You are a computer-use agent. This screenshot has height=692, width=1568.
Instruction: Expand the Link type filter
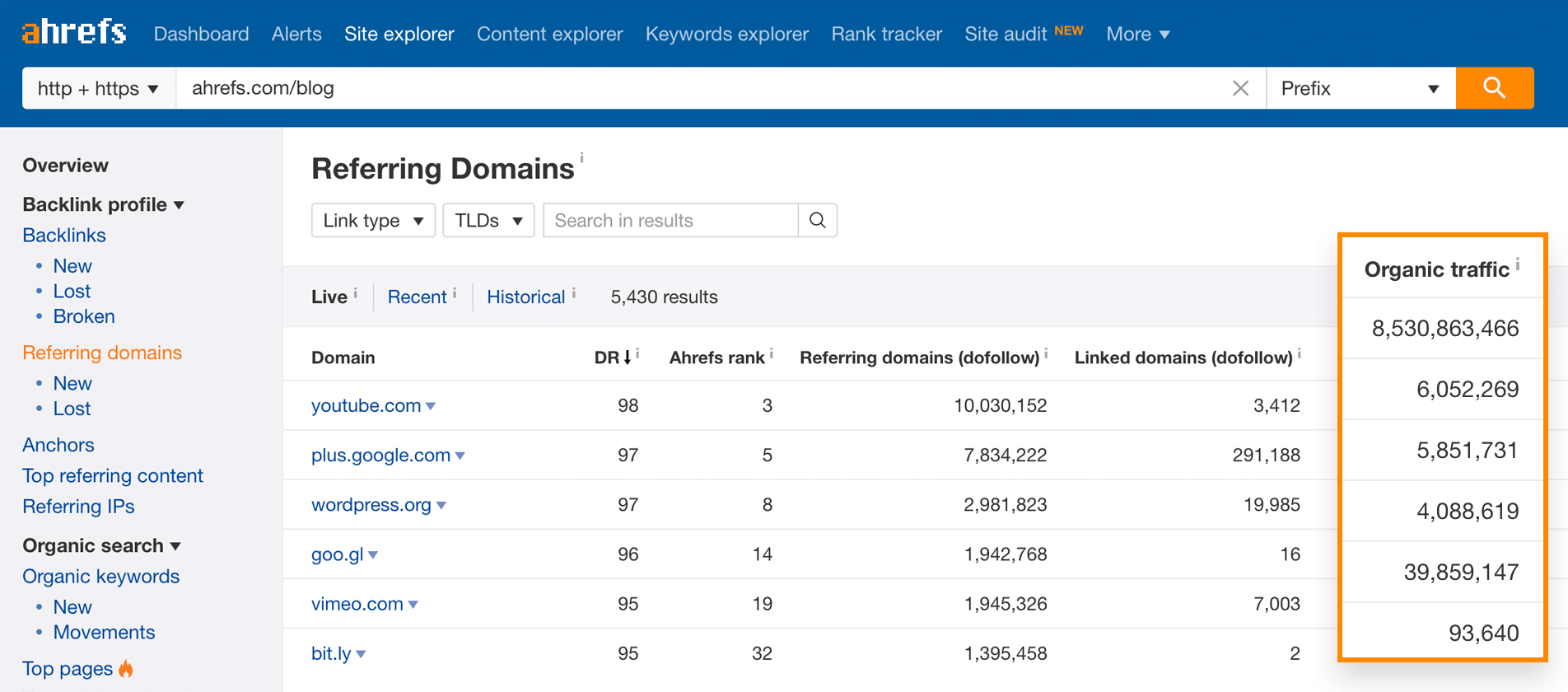pyautogui.click(x=373, y=221)
